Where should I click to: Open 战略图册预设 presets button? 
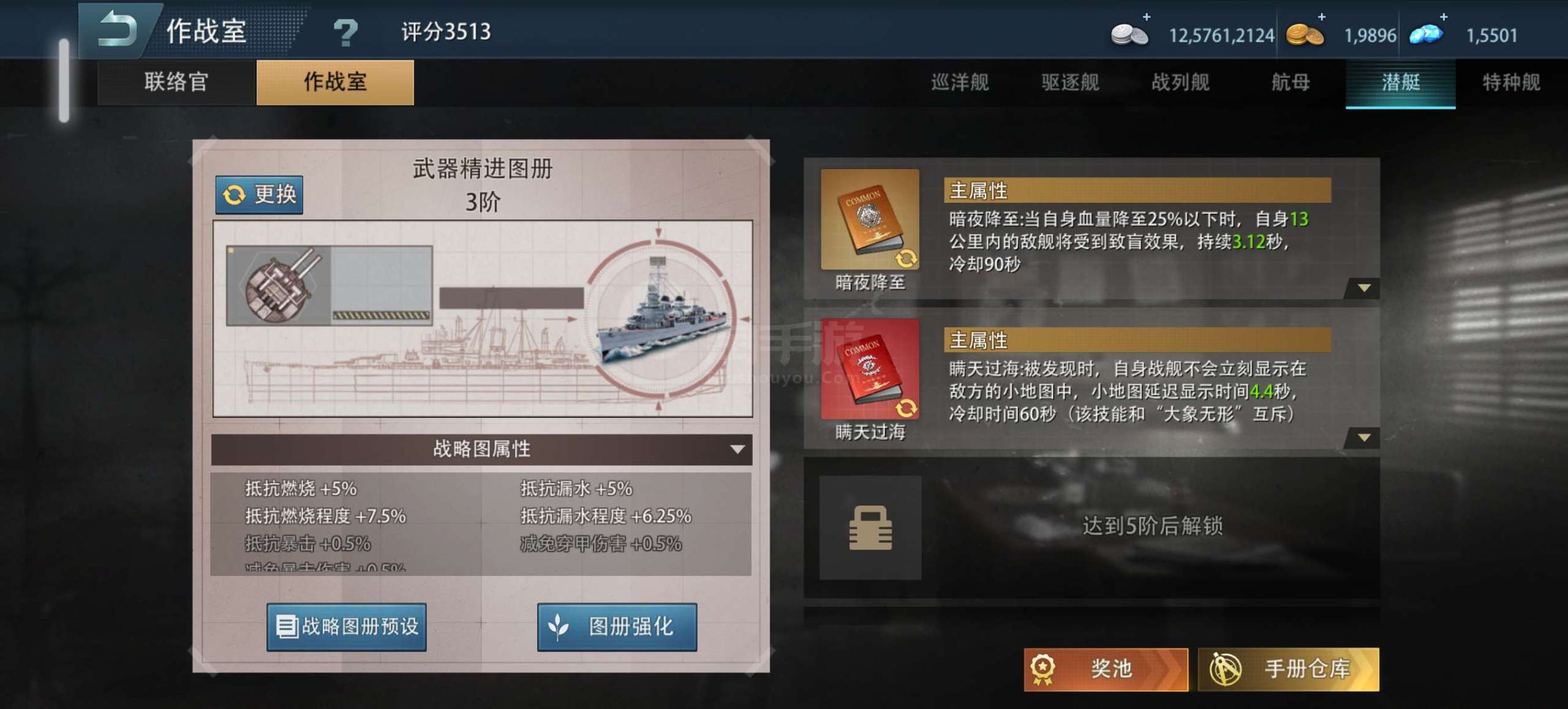[x=347, y=627]
